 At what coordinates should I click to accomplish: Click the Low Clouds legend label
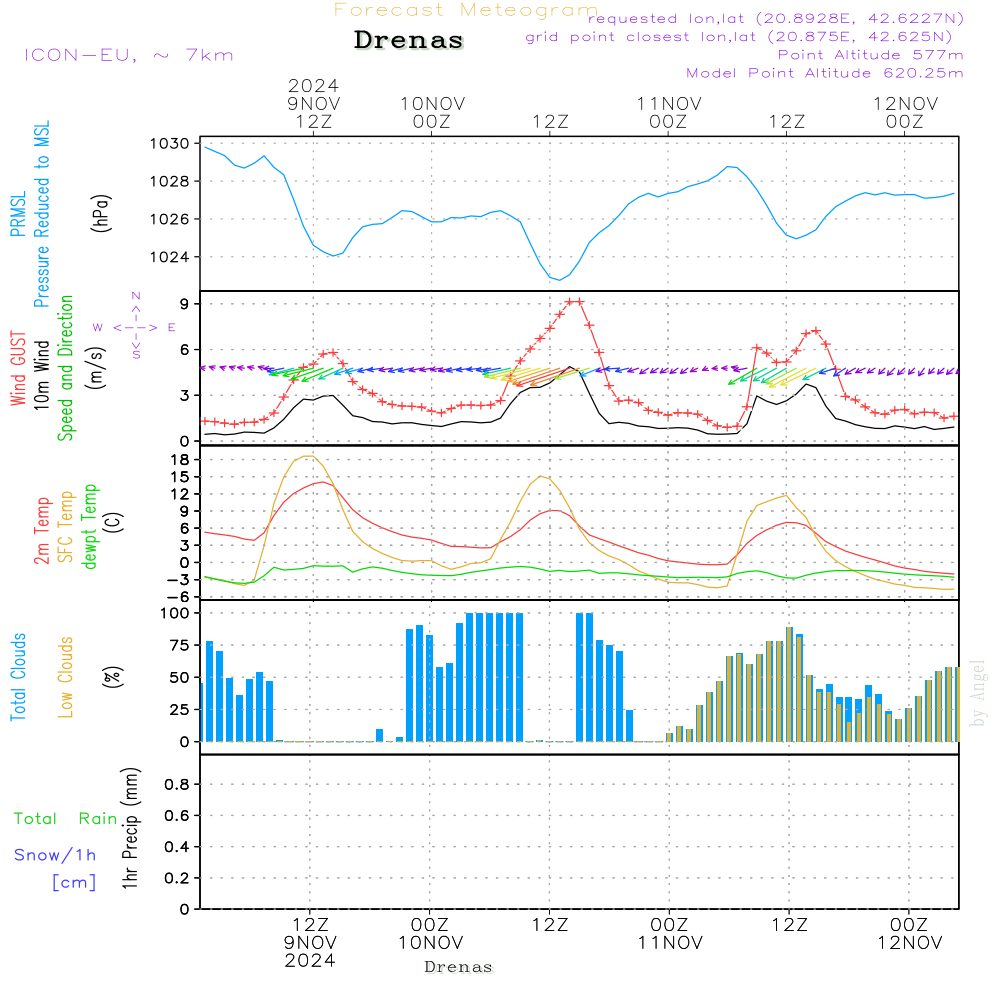[x=67, y=677]
